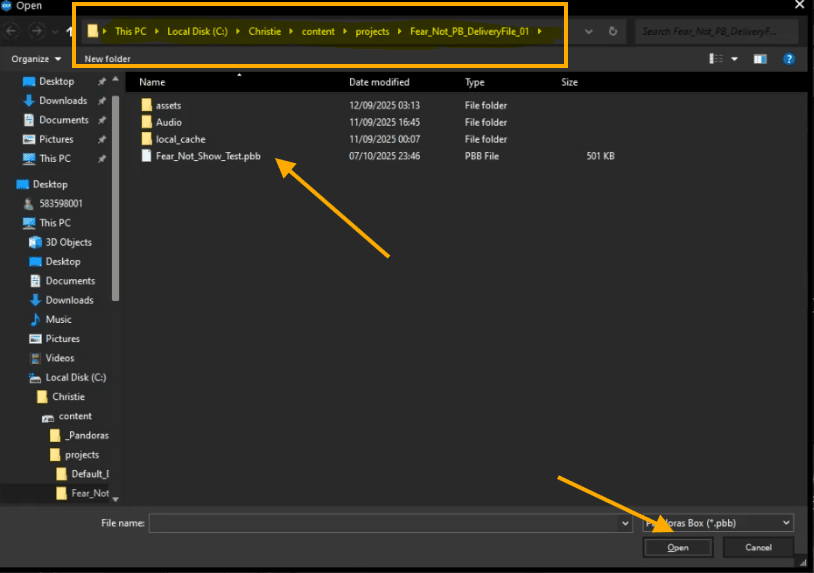Open the Organize dropdown menu
This screenshot has height=573, width=814.
click(x=35, y=59)
